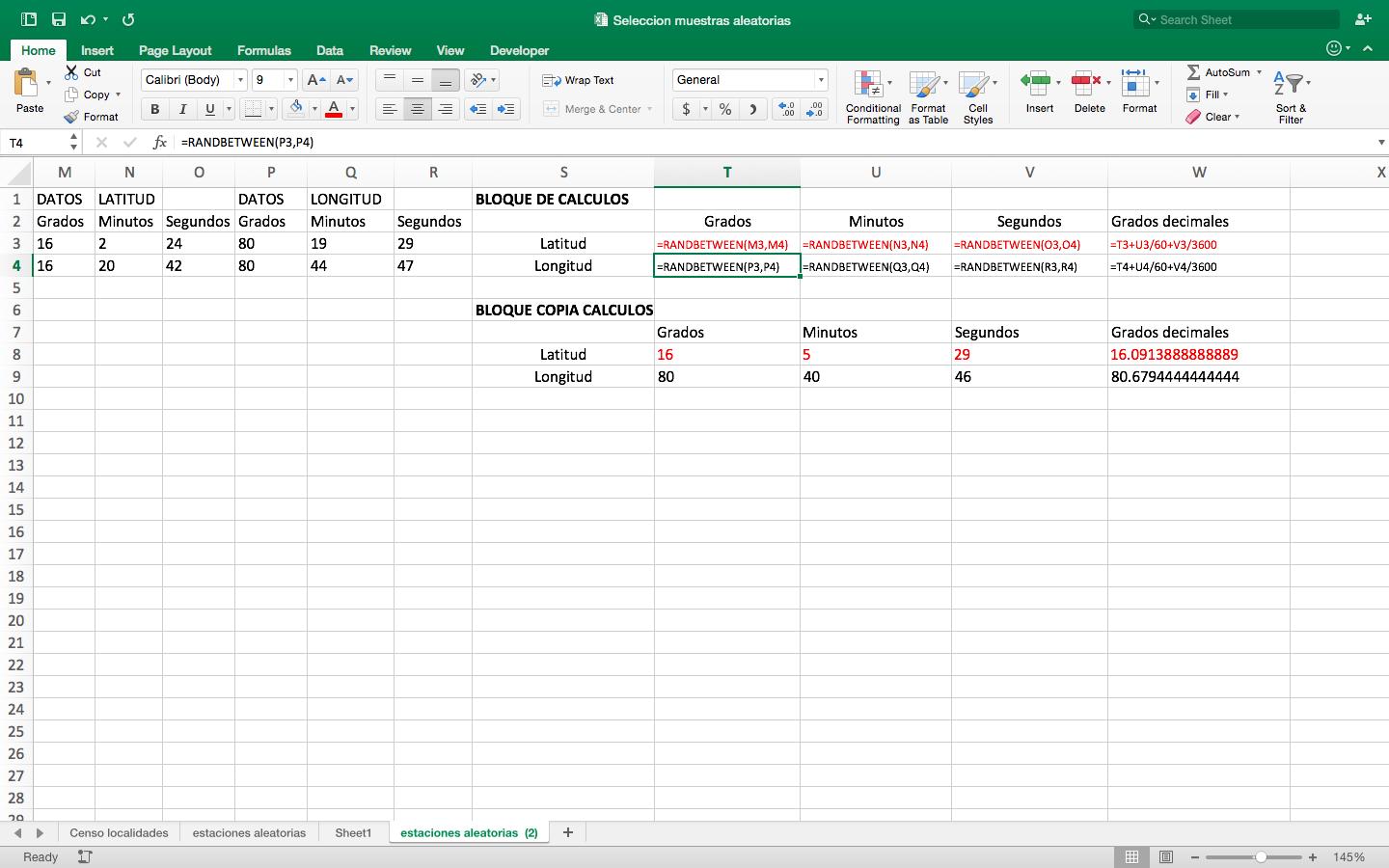Screen dimensions: 1389x868
Task: Open the Sort & Filter menu
Action: pyautogui.click(x=1290, y=96)
